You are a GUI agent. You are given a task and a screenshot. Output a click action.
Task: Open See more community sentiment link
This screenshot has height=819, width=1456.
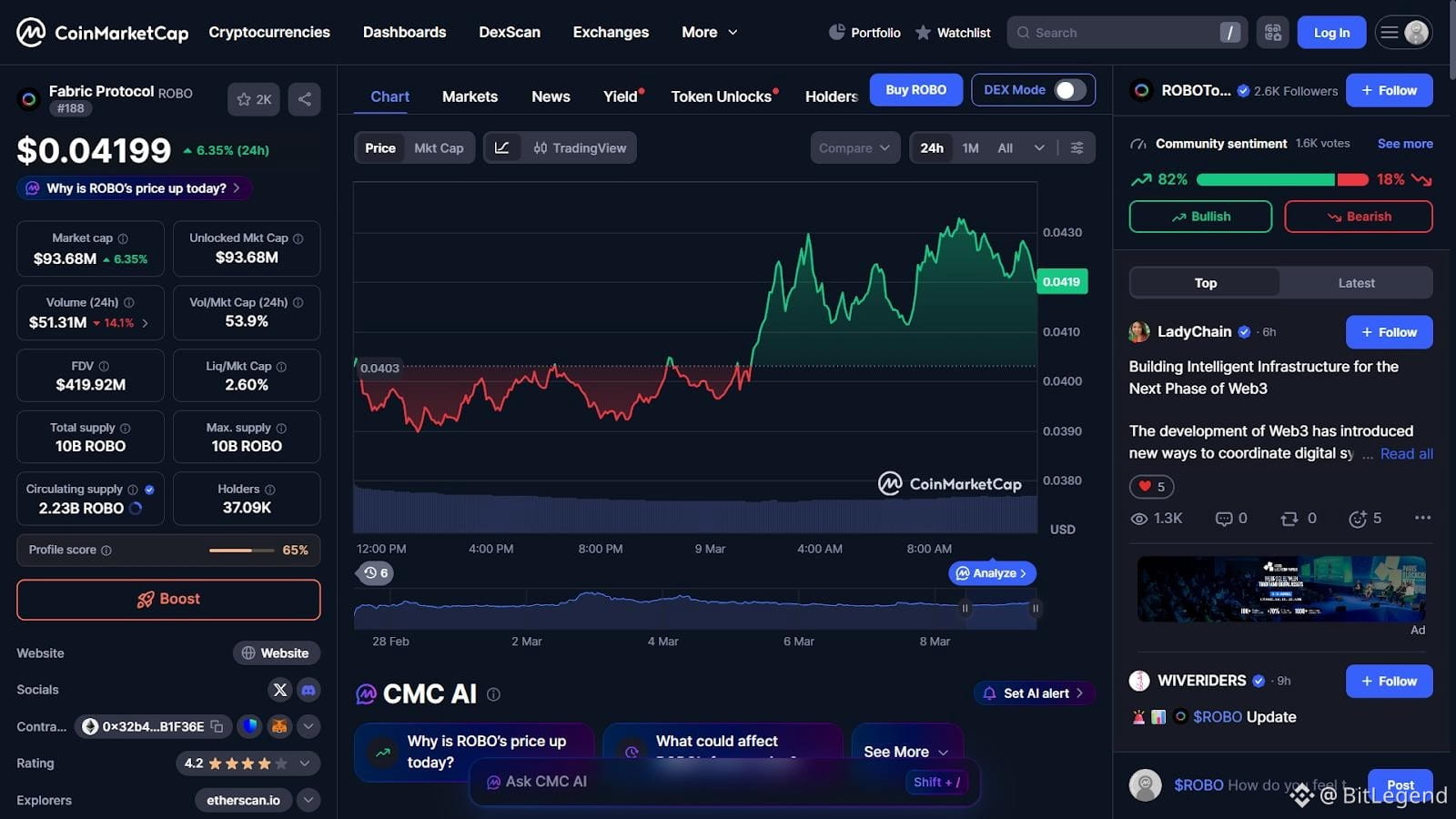(1405, 144)
